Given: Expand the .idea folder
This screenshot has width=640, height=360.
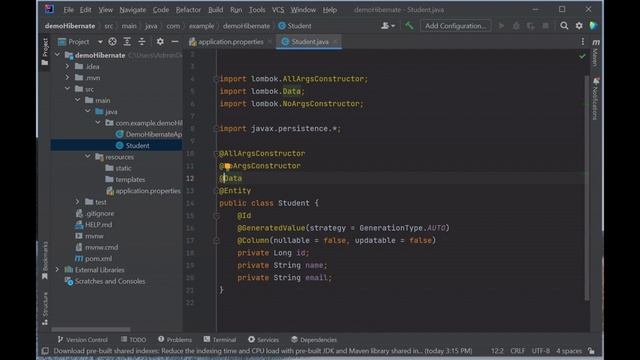Looking at the screenshot, I should (x=67, y=67).
